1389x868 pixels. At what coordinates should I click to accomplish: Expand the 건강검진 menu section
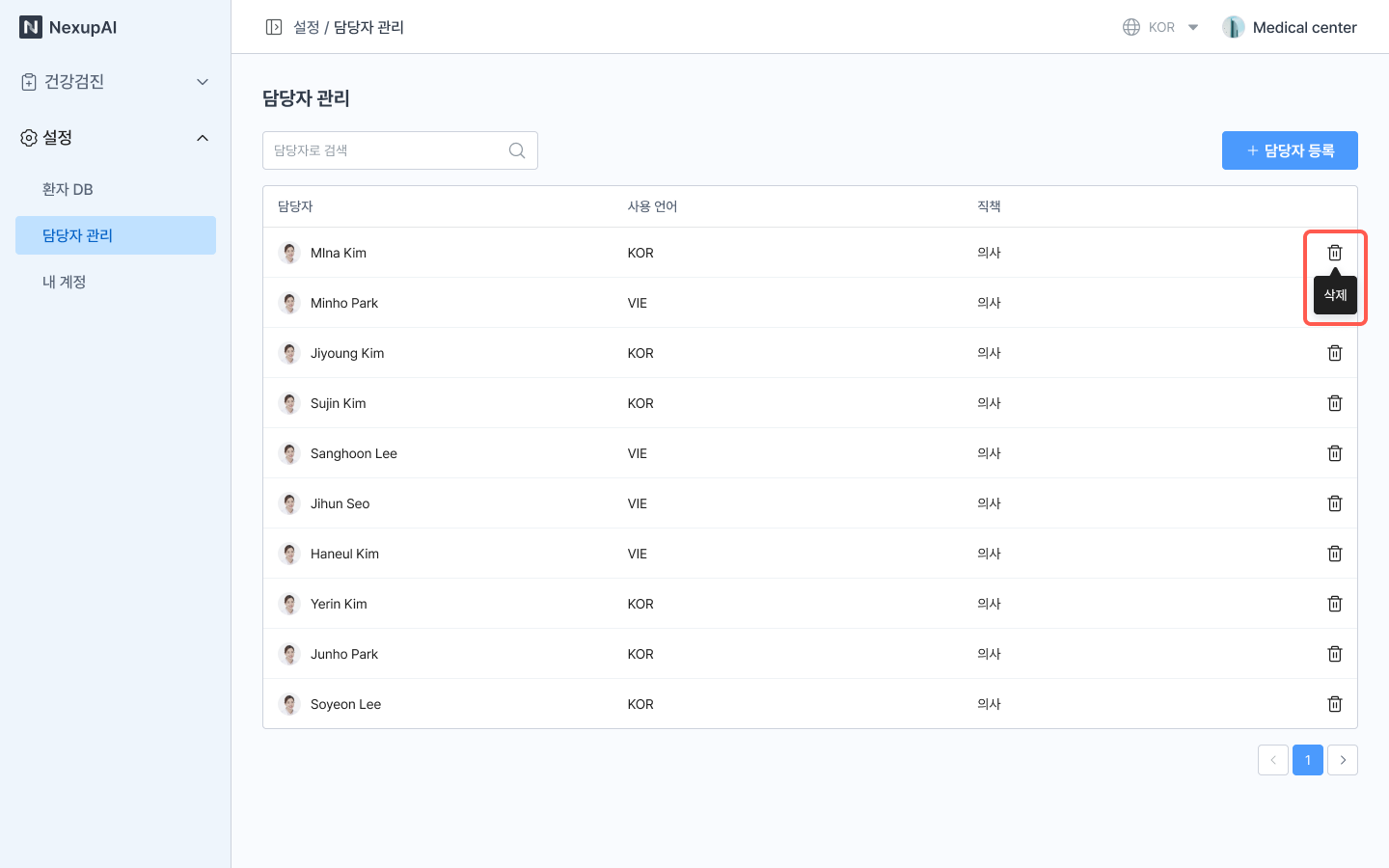click(116, 82)
